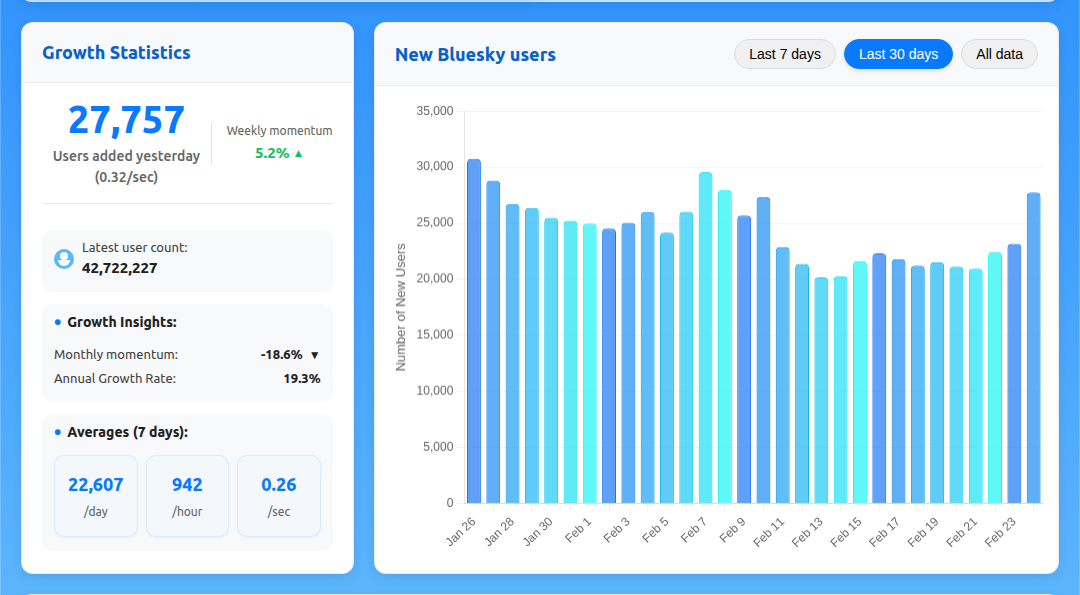The image size is (1080, 595).
Task: Click the 22,607 per day average card
Action: (96, 496)
